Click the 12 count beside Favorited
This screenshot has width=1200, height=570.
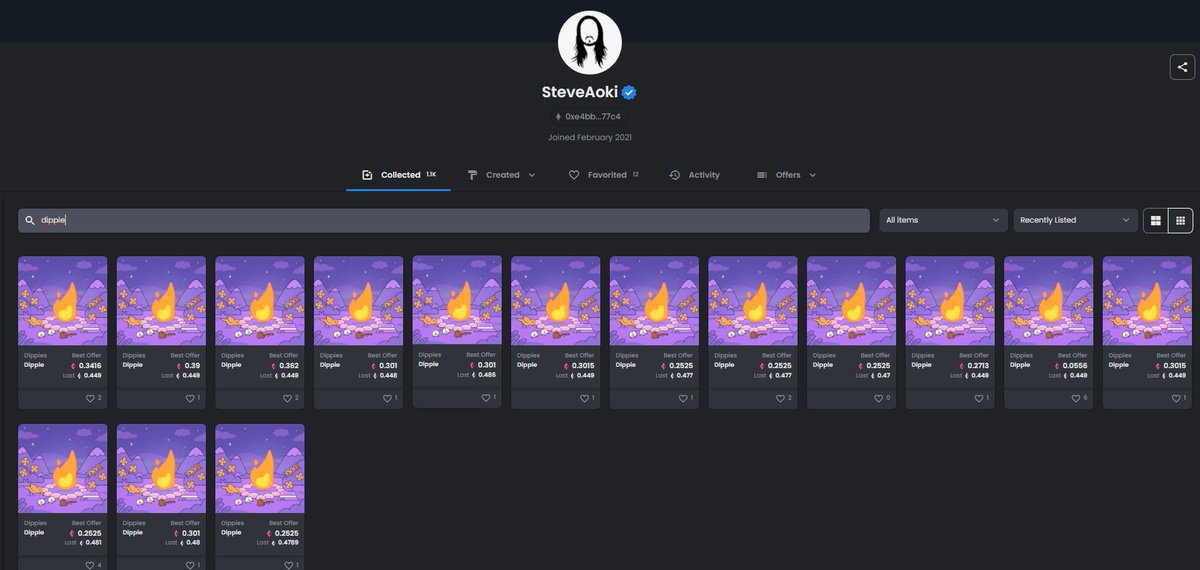(x=635, y=175)
